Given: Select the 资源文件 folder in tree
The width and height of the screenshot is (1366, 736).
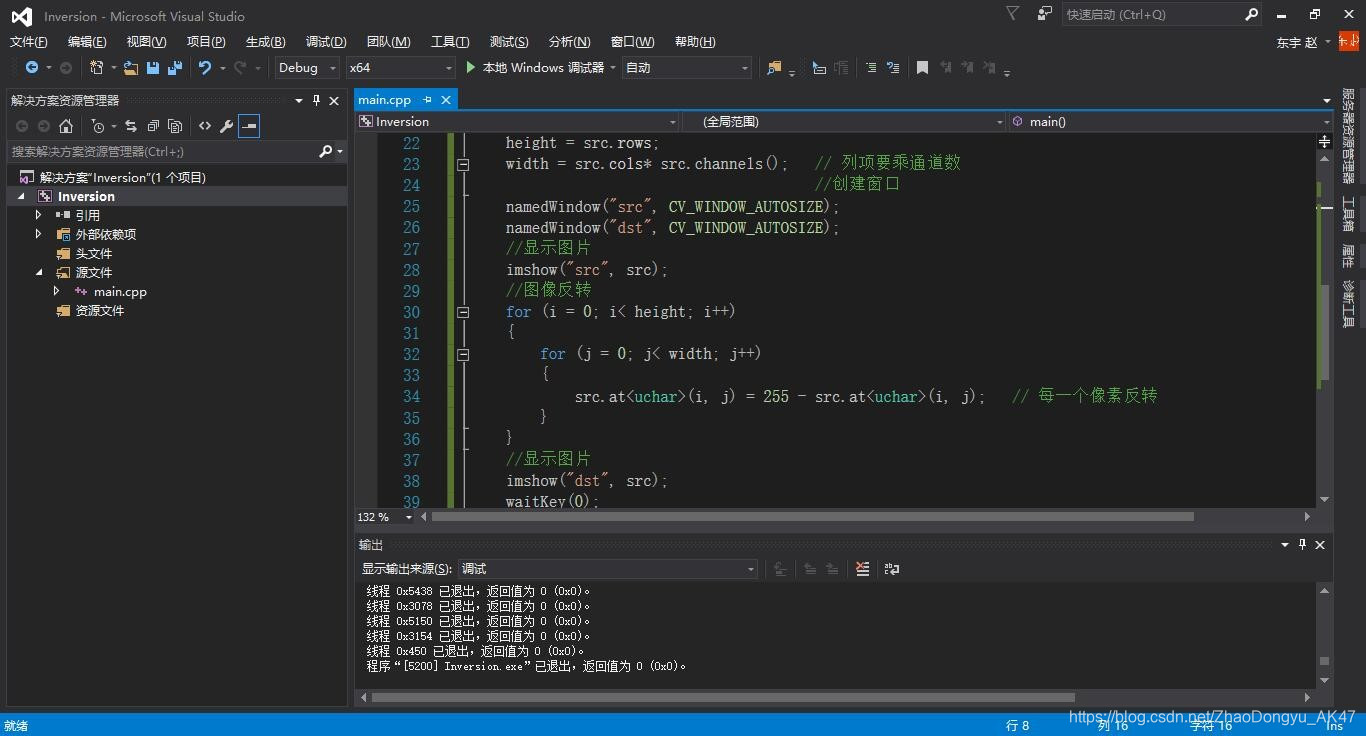Looking at the screenshot, I should tap(90, 310).
